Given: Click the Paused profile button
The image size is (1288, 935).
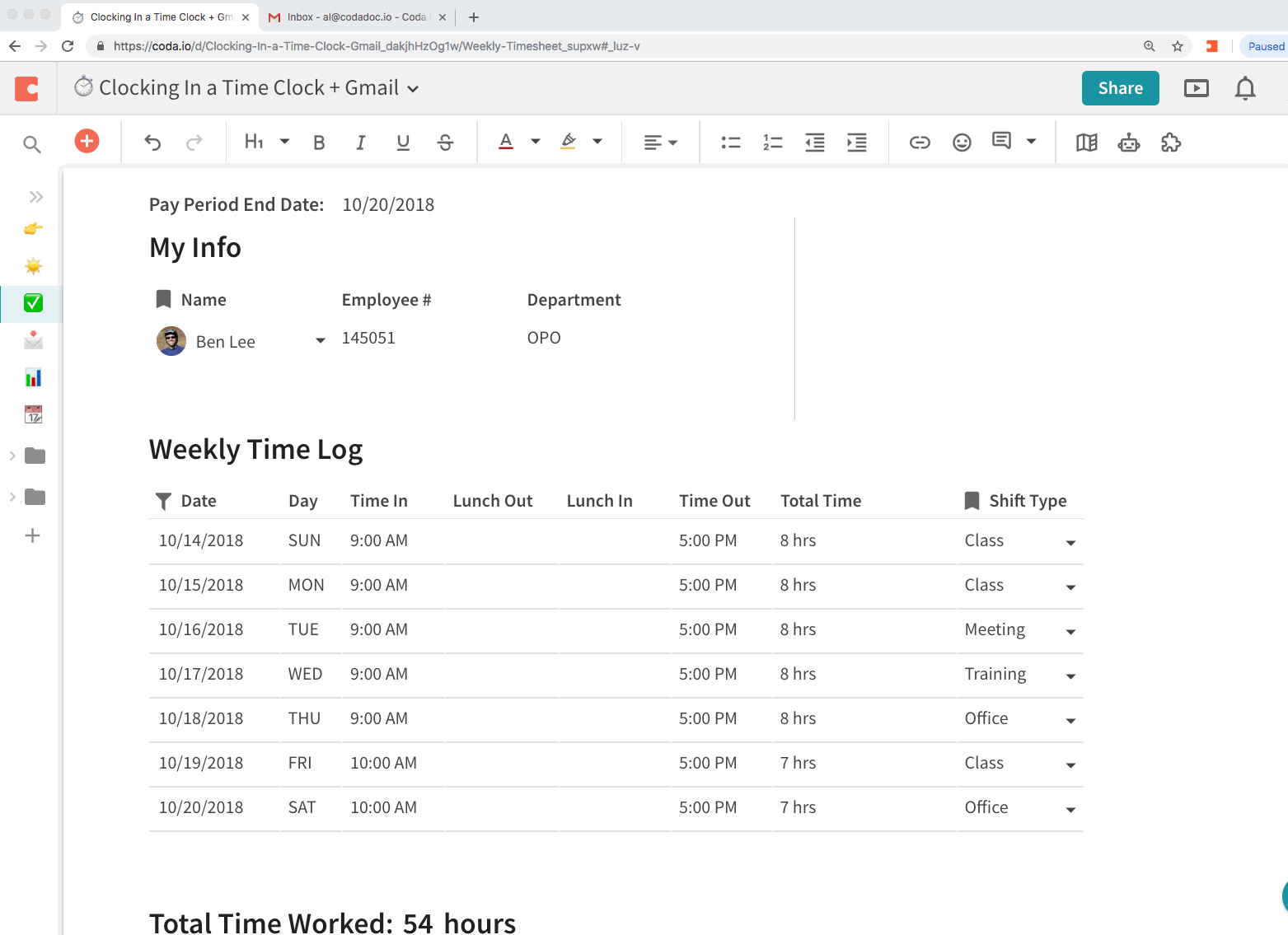Looking at the screenshot, I should click(x=1265, y=46).
